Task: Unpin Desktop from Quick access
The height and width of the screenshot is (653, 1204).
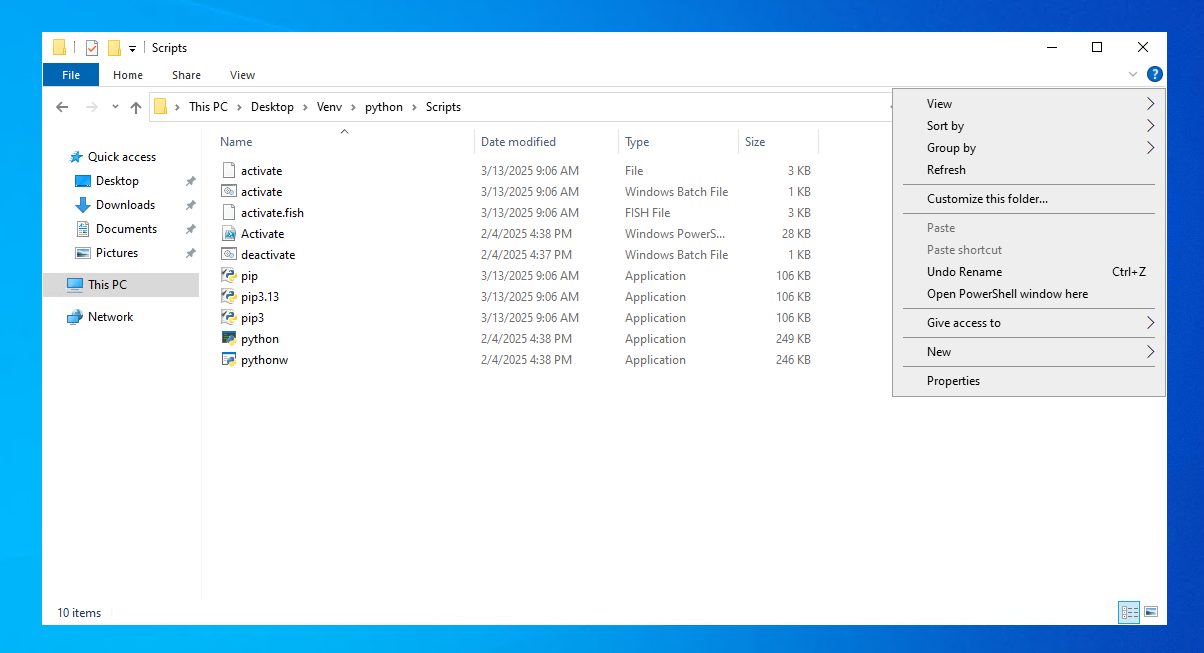Action: [x=189, y=181]
